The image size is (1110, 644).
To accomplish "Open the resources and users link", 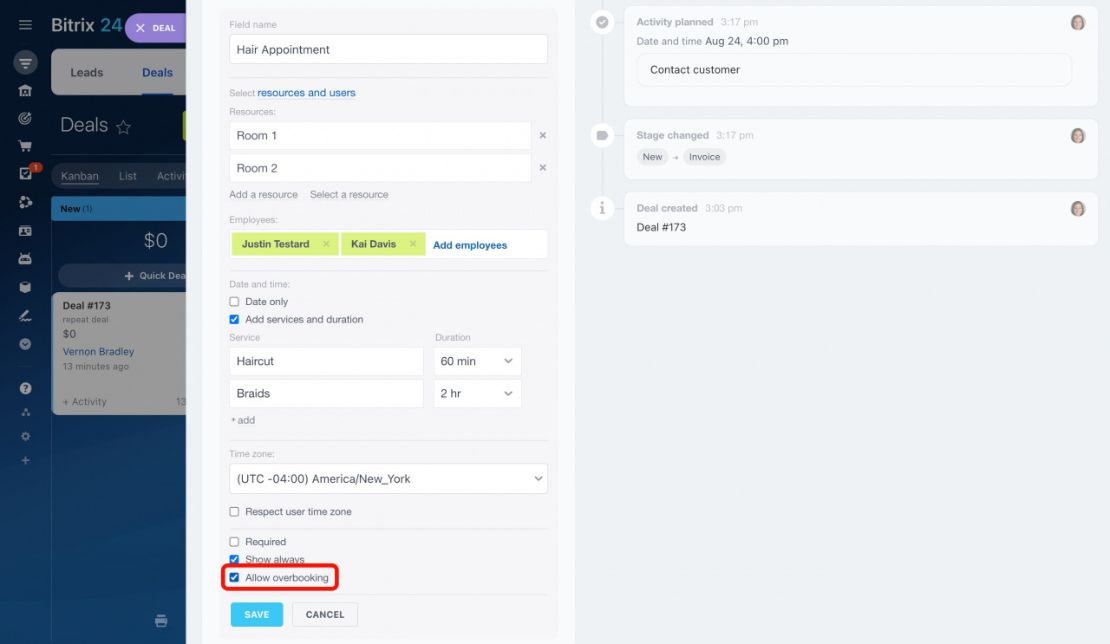I will [x=306, y=93].
